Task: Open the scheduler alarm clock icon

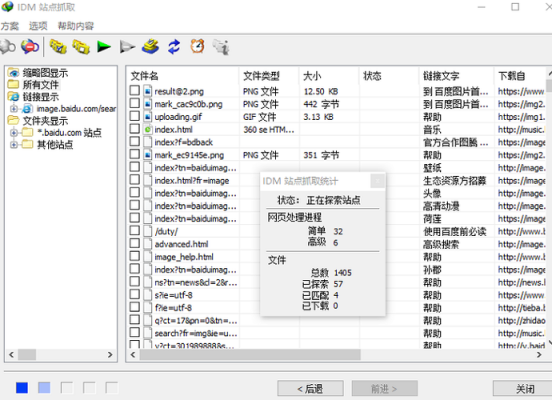Action: click(x=197, y=46)
